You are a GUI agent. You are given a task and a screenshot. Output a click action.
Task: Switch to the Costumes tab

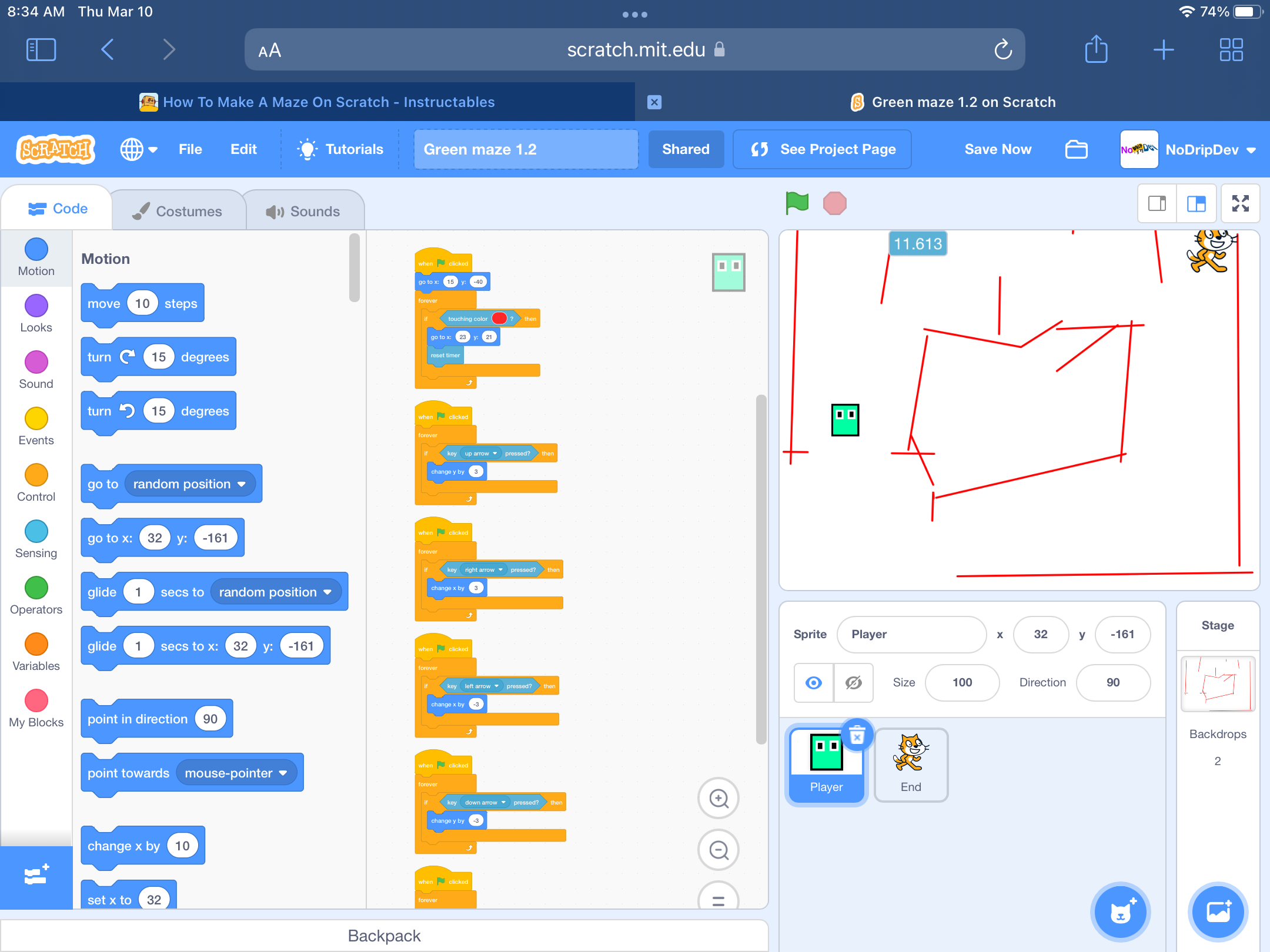[x=178, y=210]
